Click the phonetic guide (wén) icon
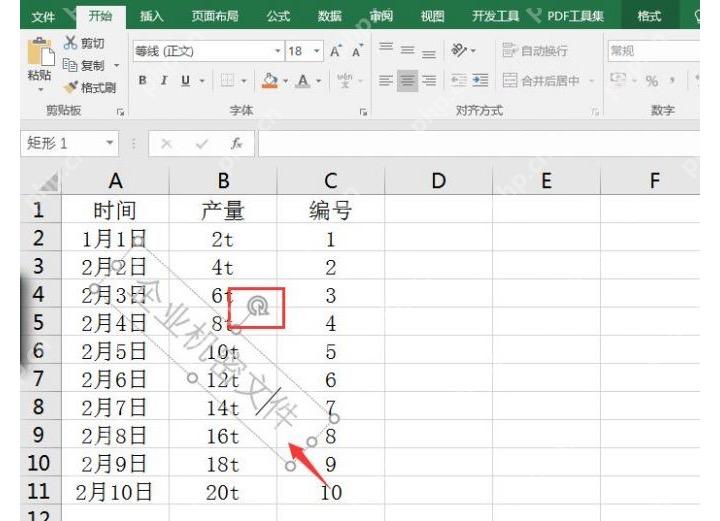The image size is (720, 521). pyautogui.click(x=344, y=81)
